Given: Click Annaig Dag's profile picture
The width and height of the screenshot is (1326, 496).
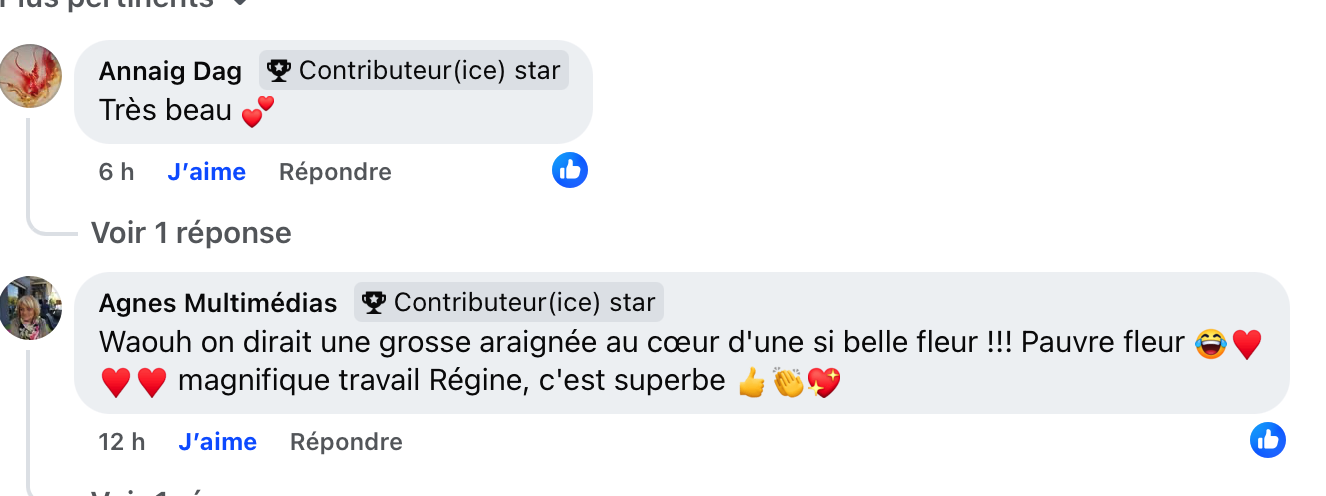Looking at the screenshot, I should (31, 76).
